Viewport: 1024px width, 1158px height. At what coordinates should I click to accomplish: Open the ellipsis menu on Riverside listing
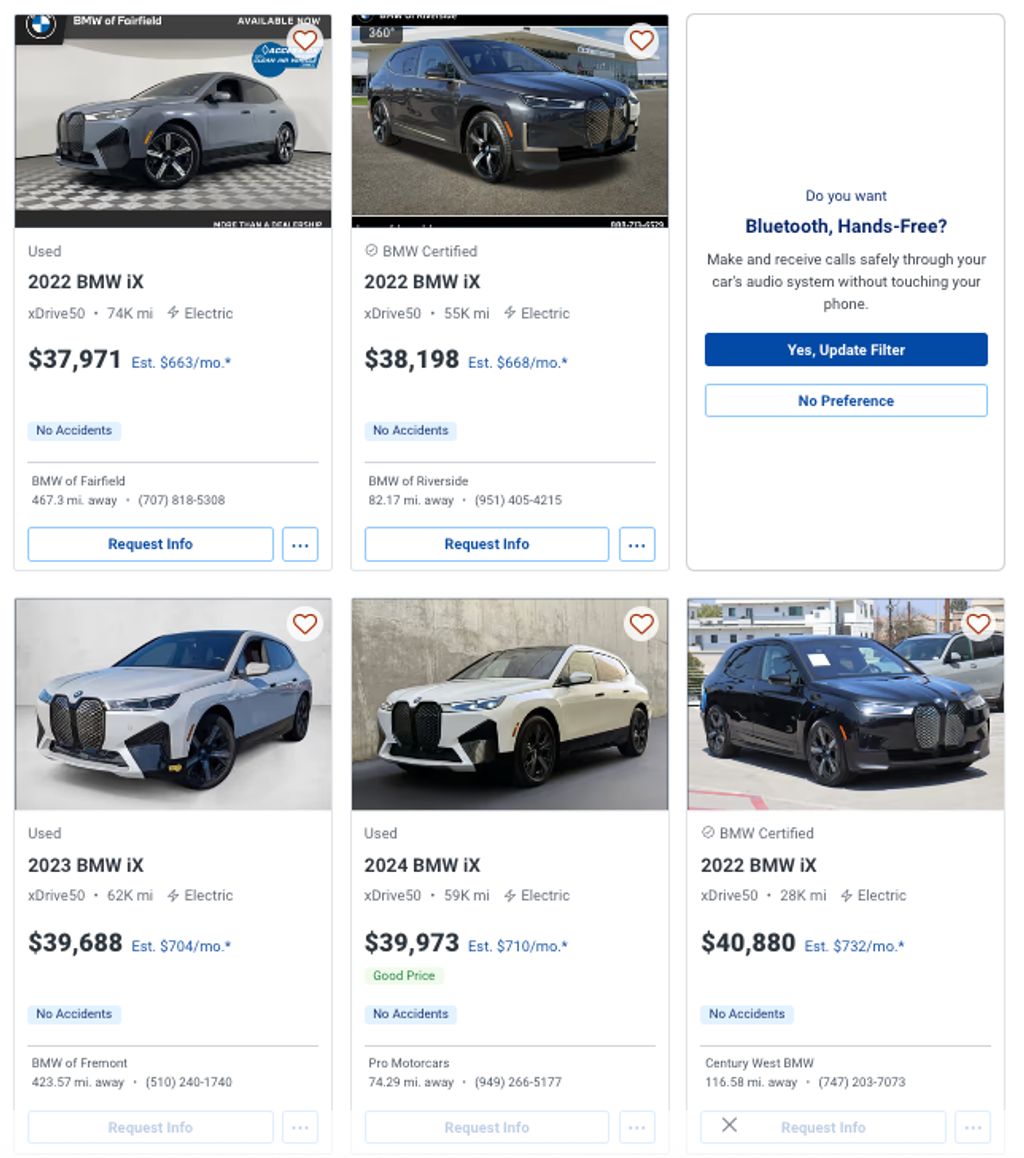click(637, 544)
